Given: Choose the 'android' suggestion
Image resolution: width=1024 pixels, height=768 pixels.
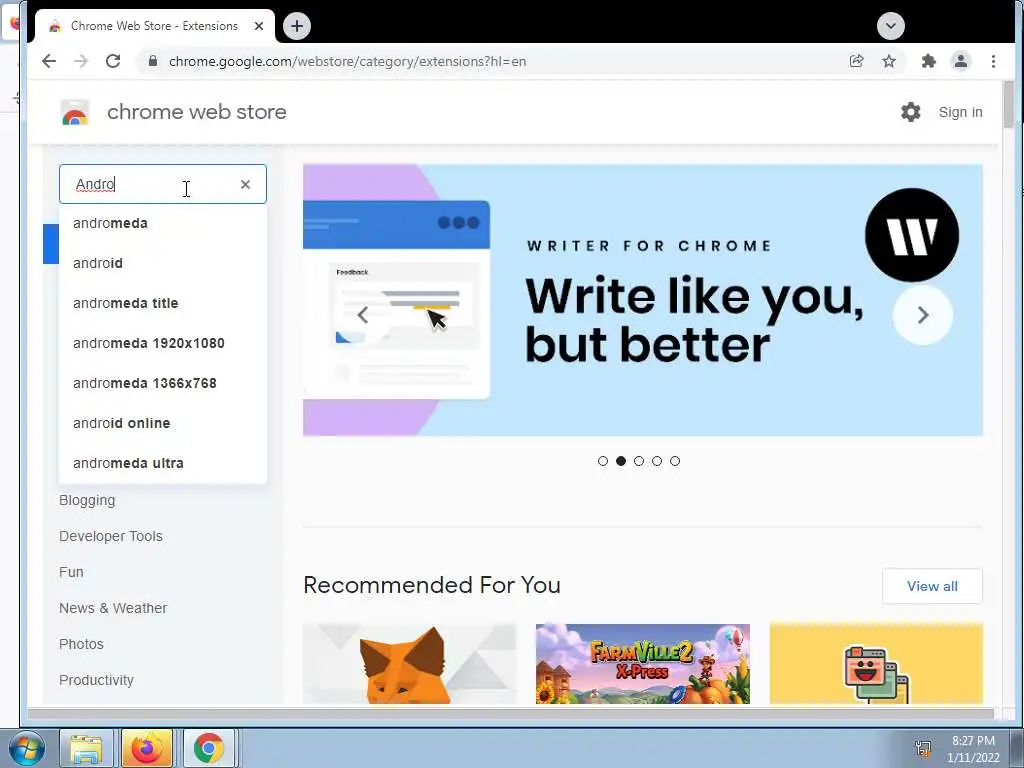Looking at the screenshot, I should coord(163,263).
